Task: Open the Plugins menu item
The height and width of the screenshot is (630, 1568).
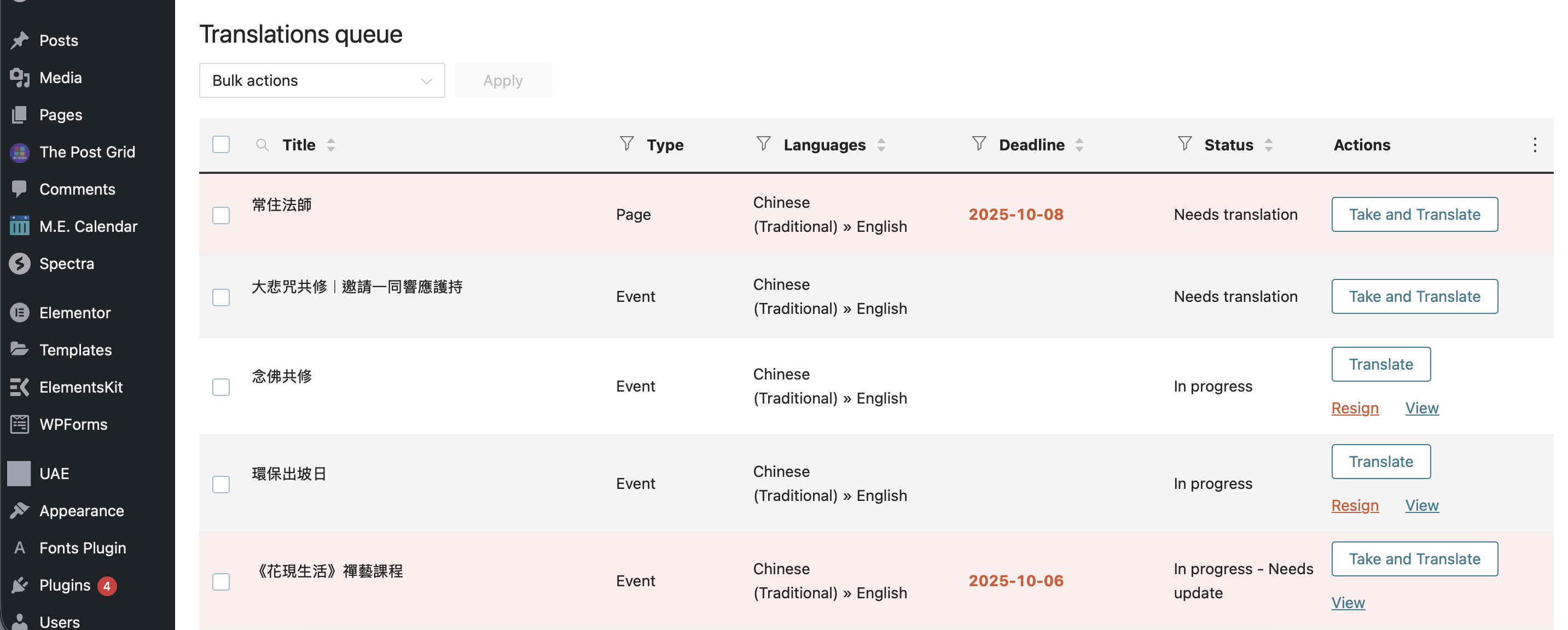Action: click(65, 586)
